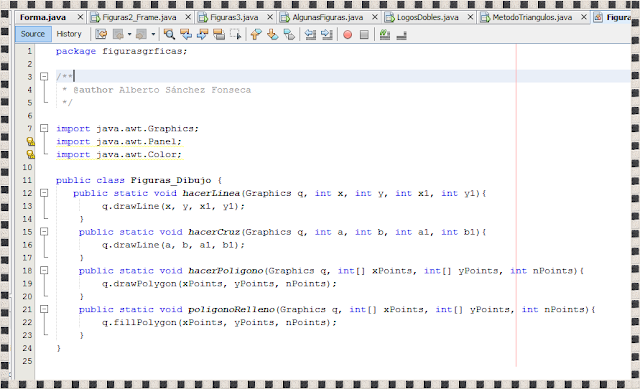The height and width of the screenshot is (389, 640).
Task: Start macro recording with red circle
Action: (347, 35)
